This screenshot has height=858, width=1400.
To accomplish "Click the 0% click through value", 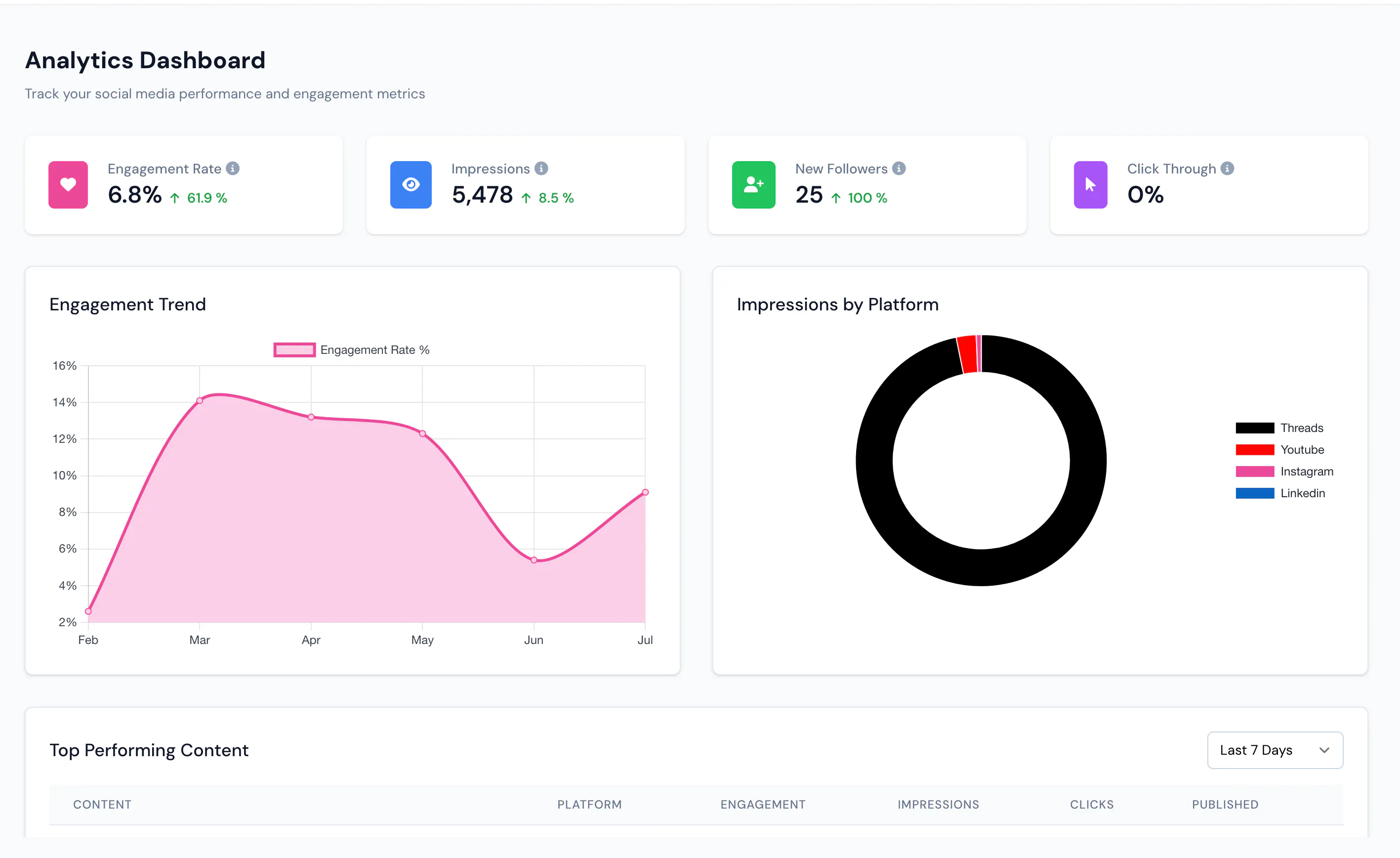I will click(1146, 195).
